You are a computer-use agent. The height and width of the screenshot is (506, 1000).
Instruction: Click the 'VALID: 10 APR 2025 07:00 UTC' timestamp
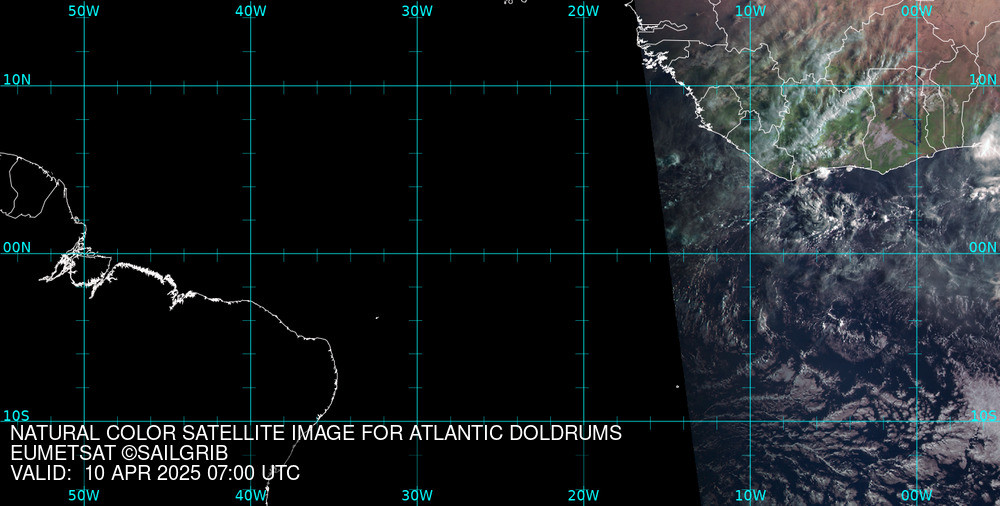155,473
